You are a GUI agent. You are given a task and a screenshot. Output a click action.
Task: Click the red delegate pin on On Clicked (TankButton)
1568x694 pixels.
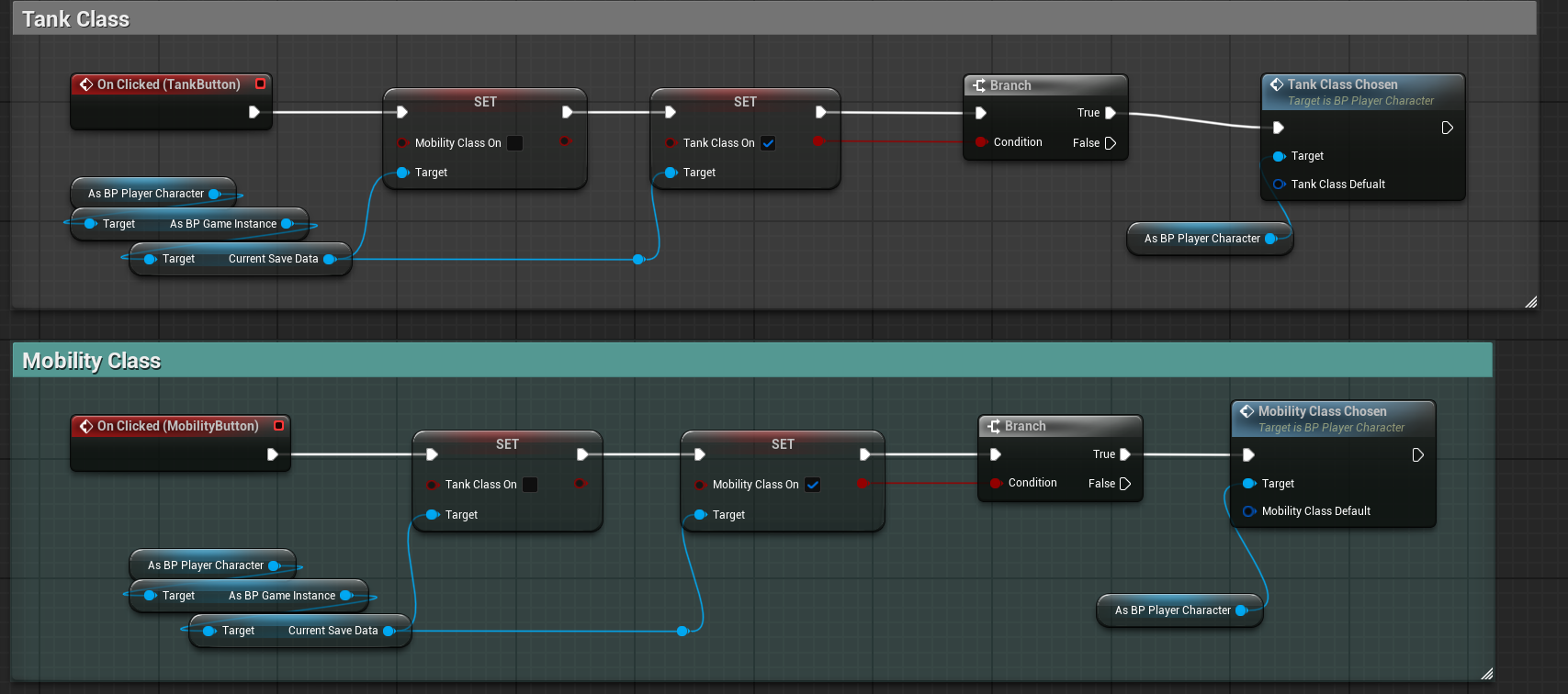[261, 84]
